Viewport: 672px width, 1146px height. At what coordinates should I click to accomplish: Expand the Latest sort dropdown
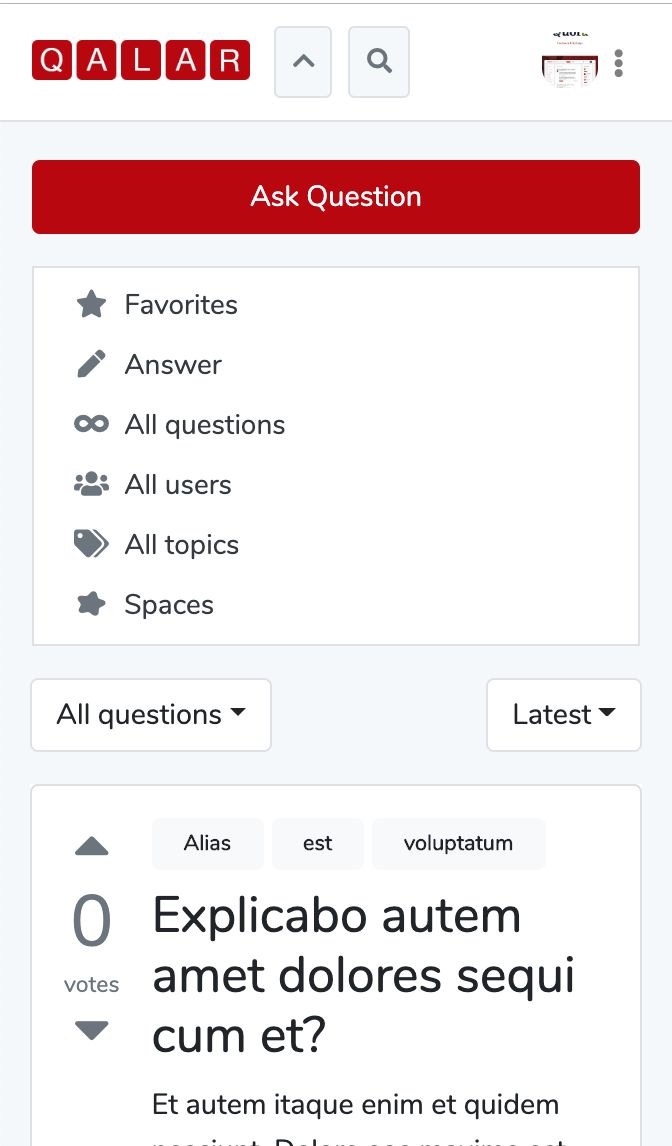[564, 715]
